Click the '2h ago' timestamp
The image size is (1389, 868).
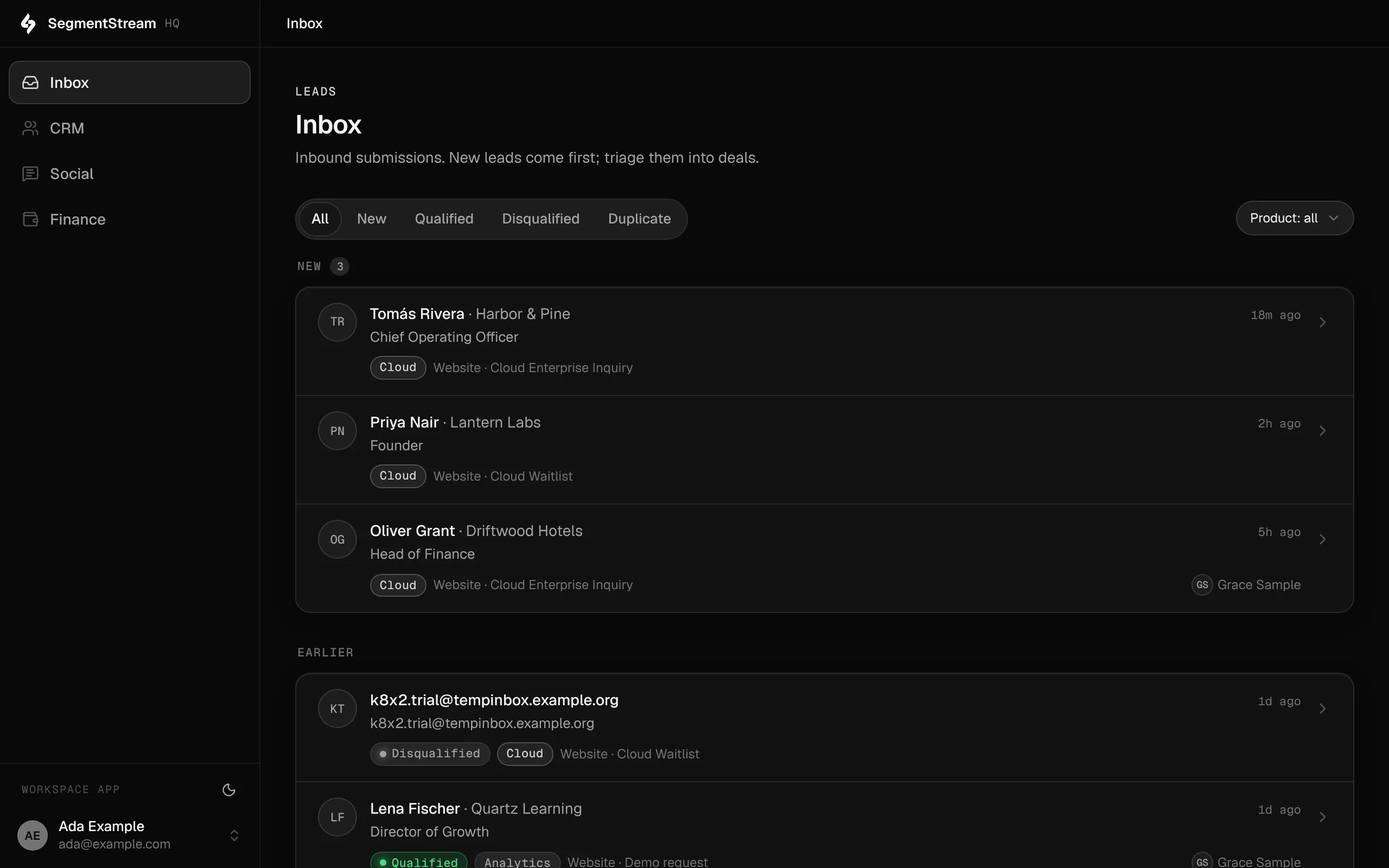click(1279, 424)
